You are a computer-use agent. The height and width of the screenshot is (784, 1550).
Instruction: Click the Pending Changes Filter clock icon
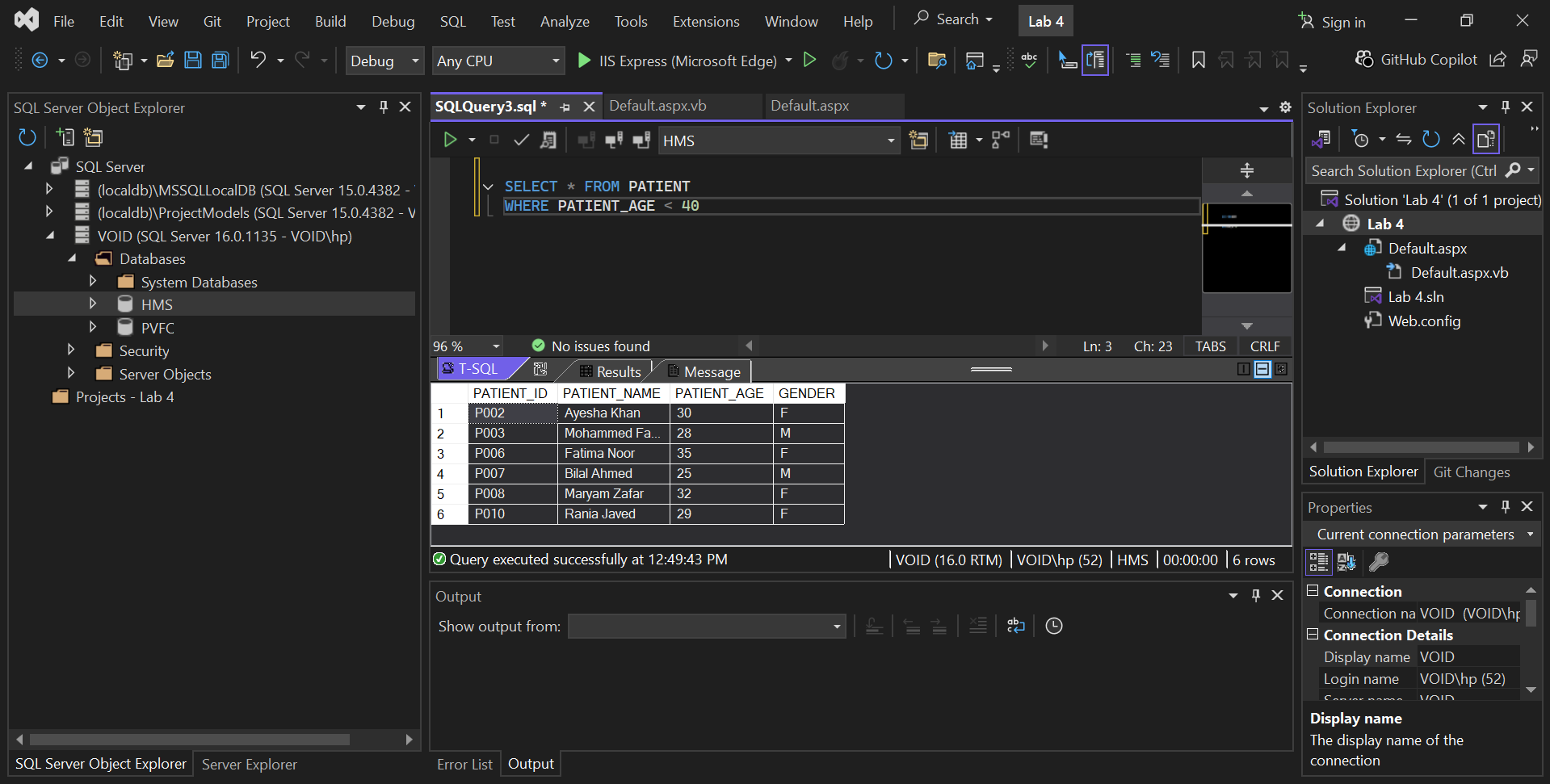1360,140
